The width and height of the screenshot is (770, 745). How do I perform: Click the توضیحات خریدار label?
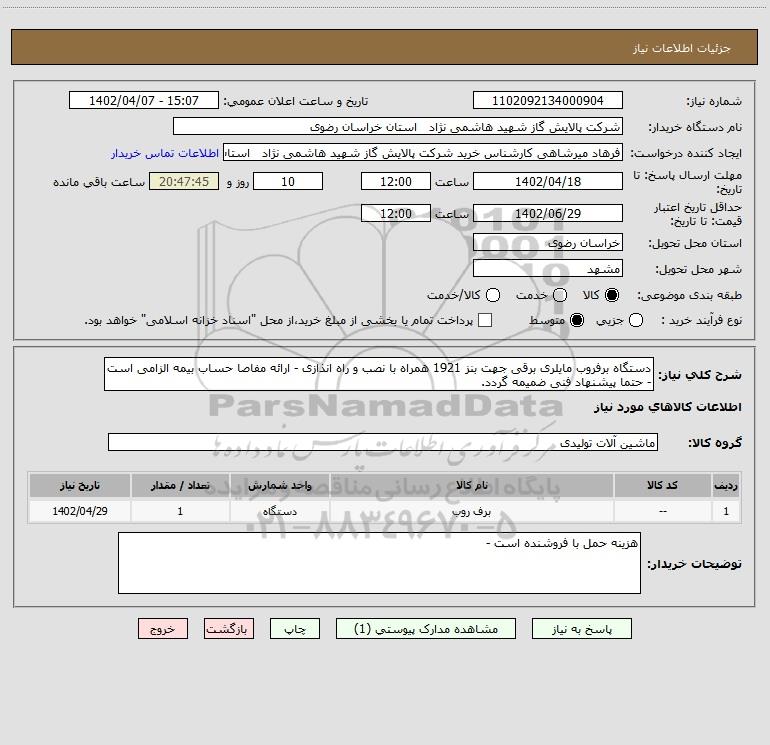click(x=694, y=564)
